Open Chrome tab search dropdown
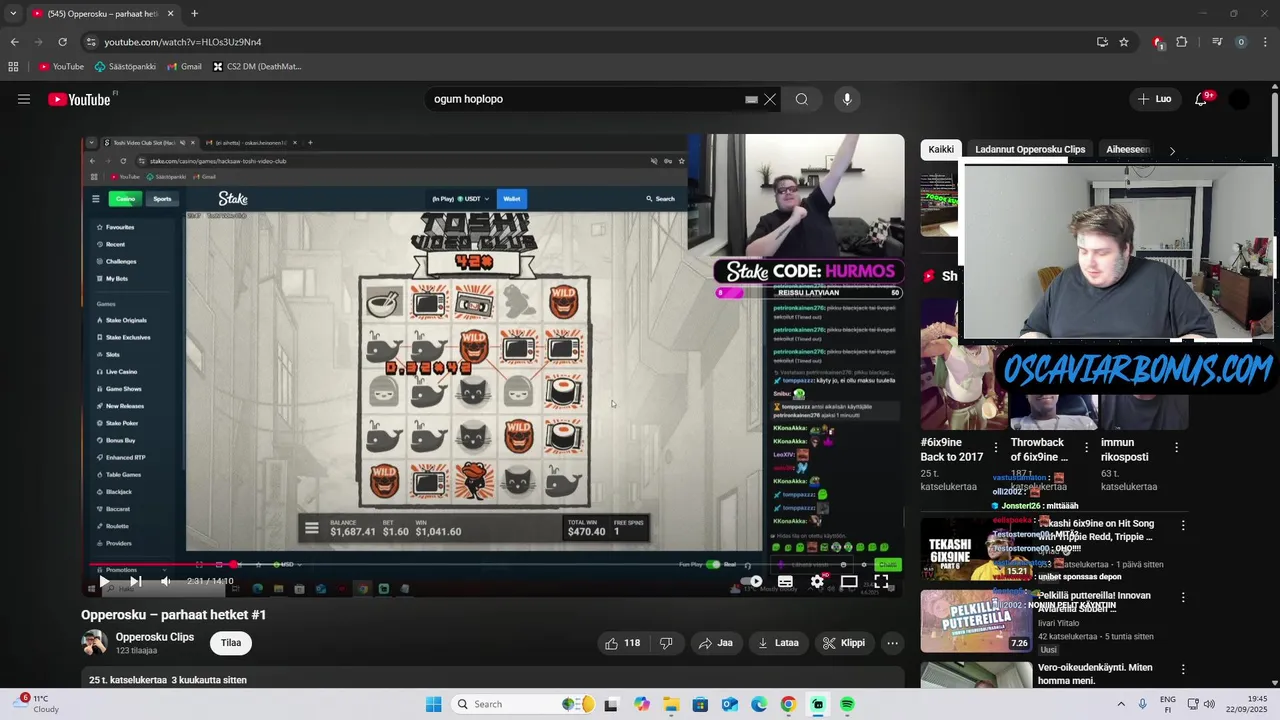 pyautogui.click(x=13, y=13)
